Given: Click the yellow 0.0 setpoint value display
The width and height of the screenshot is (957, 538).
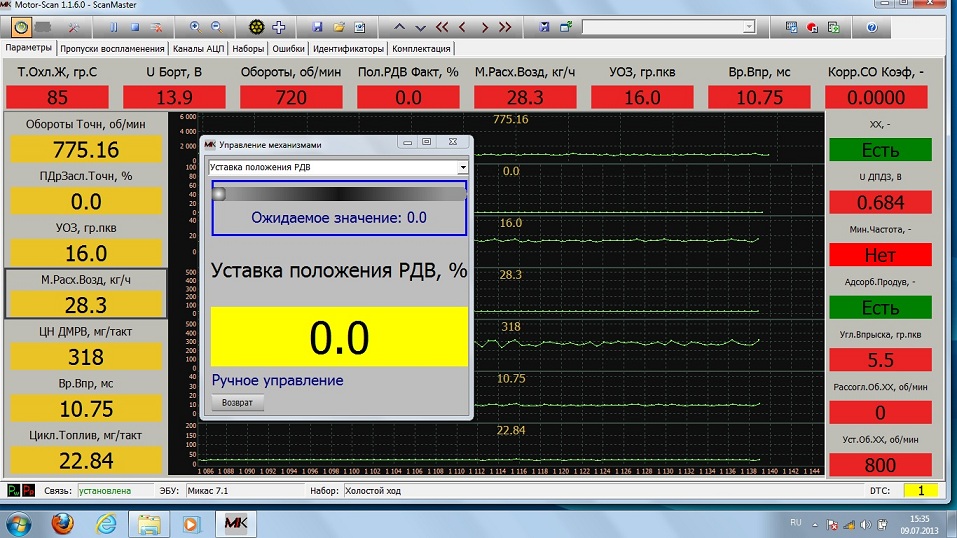Looking at the screenshot, I should click(x=339, y=336).
